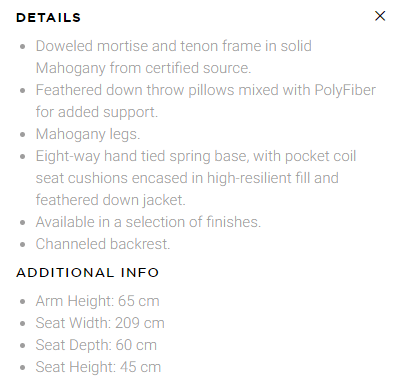This screenshot has height=378, width=411.
Task: Click the 'seat cushions encased in high-resilient fill' line
Action: point(187,178)
